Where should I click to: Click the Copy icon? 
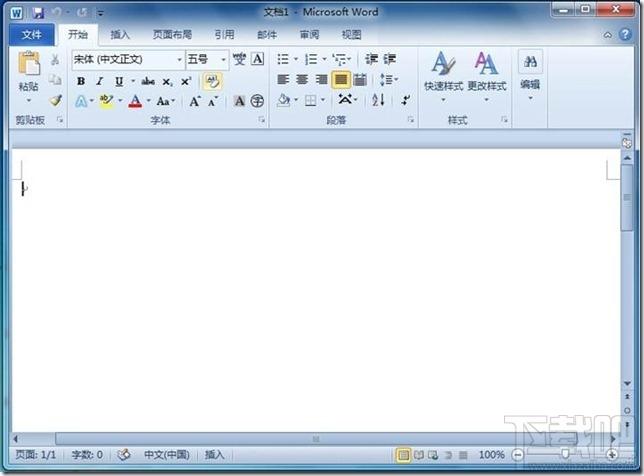tap(55, 79)
